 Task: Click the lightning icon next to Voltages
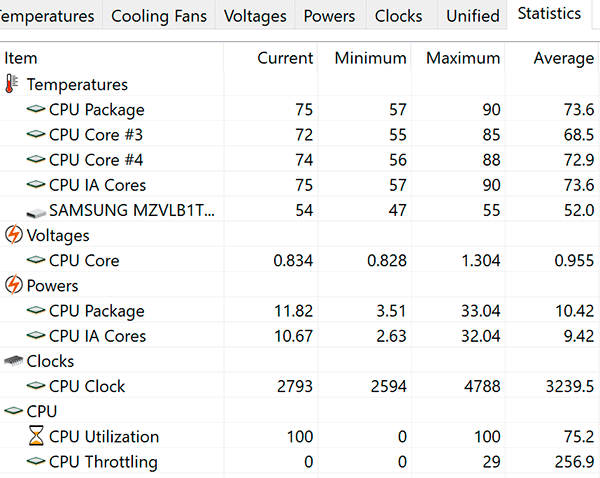coord(14,236)
